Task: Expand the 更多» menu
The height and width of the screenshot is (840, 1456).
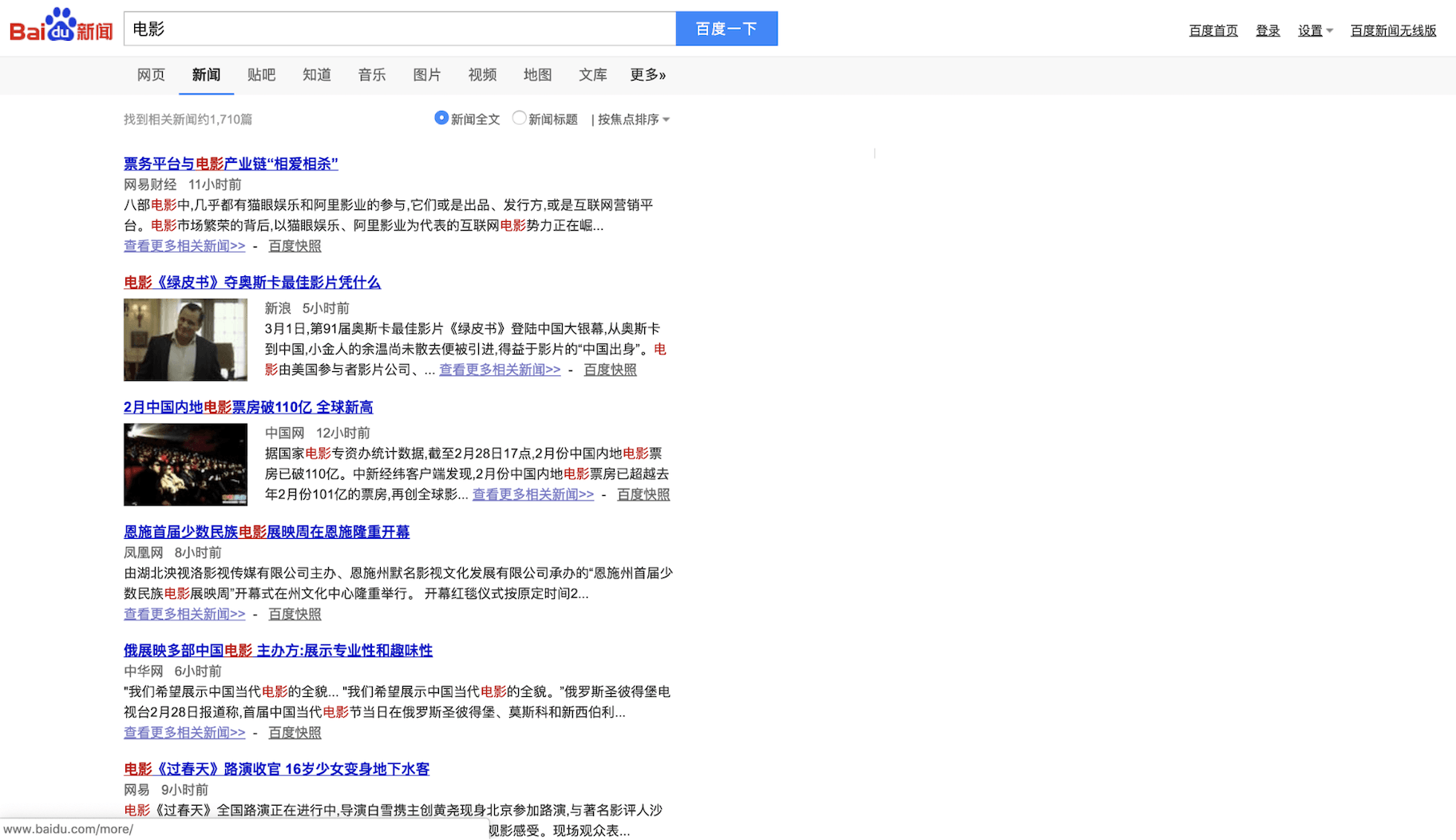Action: click(x=647, y=74)
